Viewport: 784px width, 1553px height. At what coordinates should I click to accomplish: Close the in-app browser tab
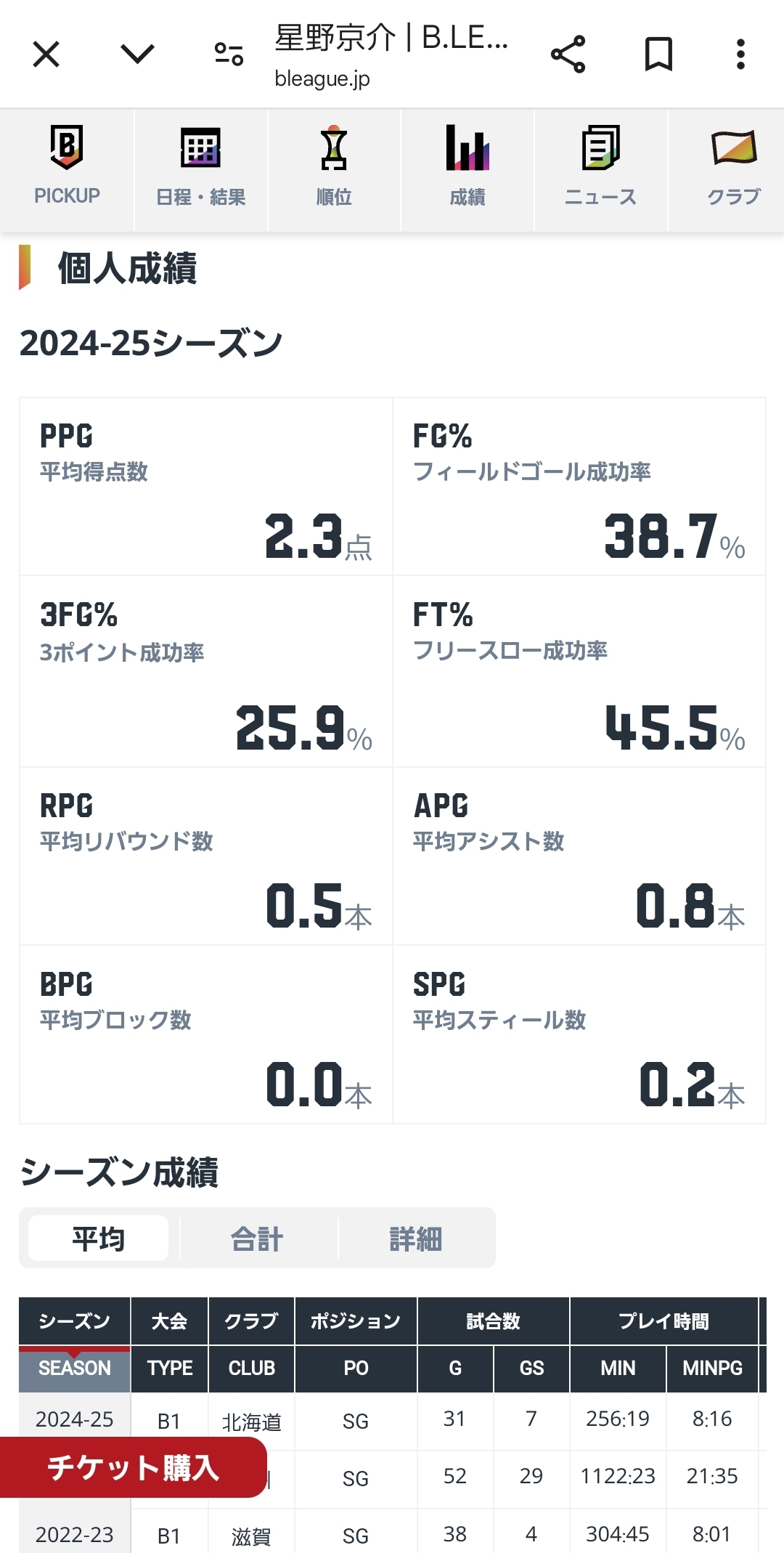[x=46, y=54]
